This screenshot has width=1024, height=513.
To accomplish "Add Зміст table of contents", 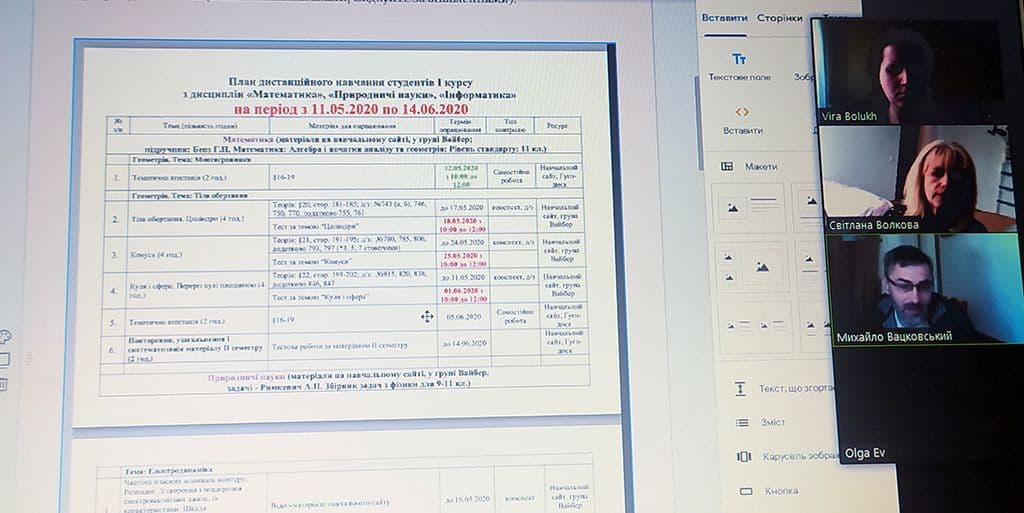I will tap(773, 423).
